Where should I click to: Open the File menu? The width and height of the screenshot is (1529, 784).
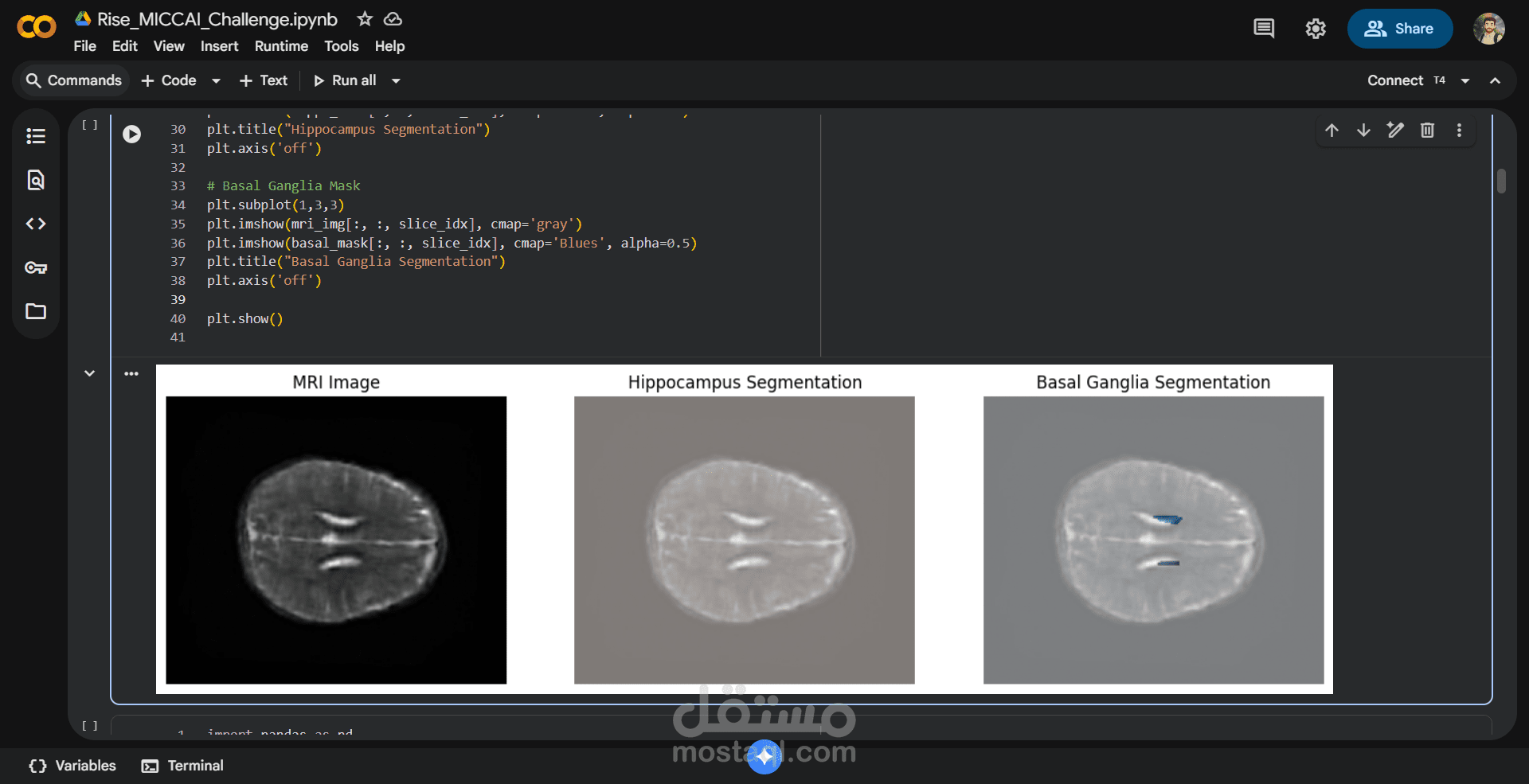coord(84,46)
